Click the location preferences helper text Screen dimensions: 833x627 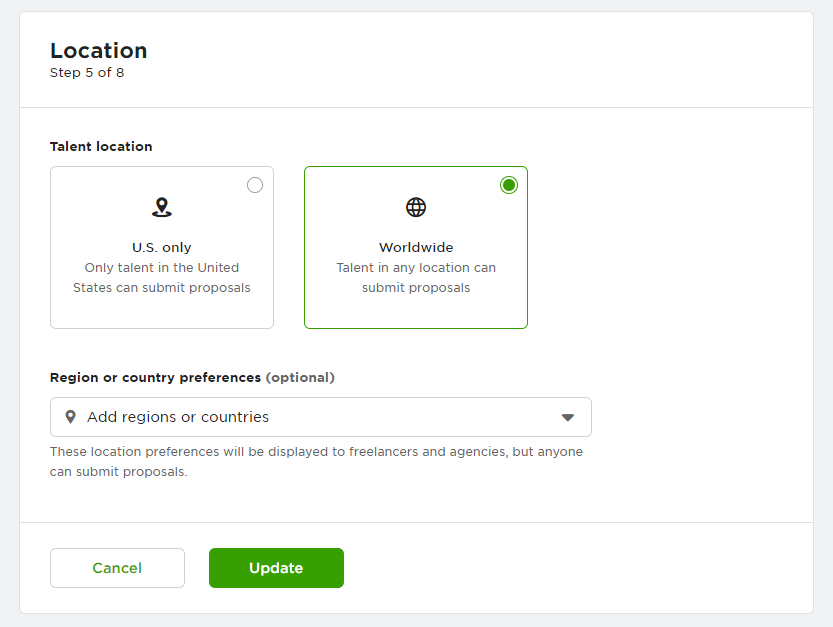(x=316, y=461)
